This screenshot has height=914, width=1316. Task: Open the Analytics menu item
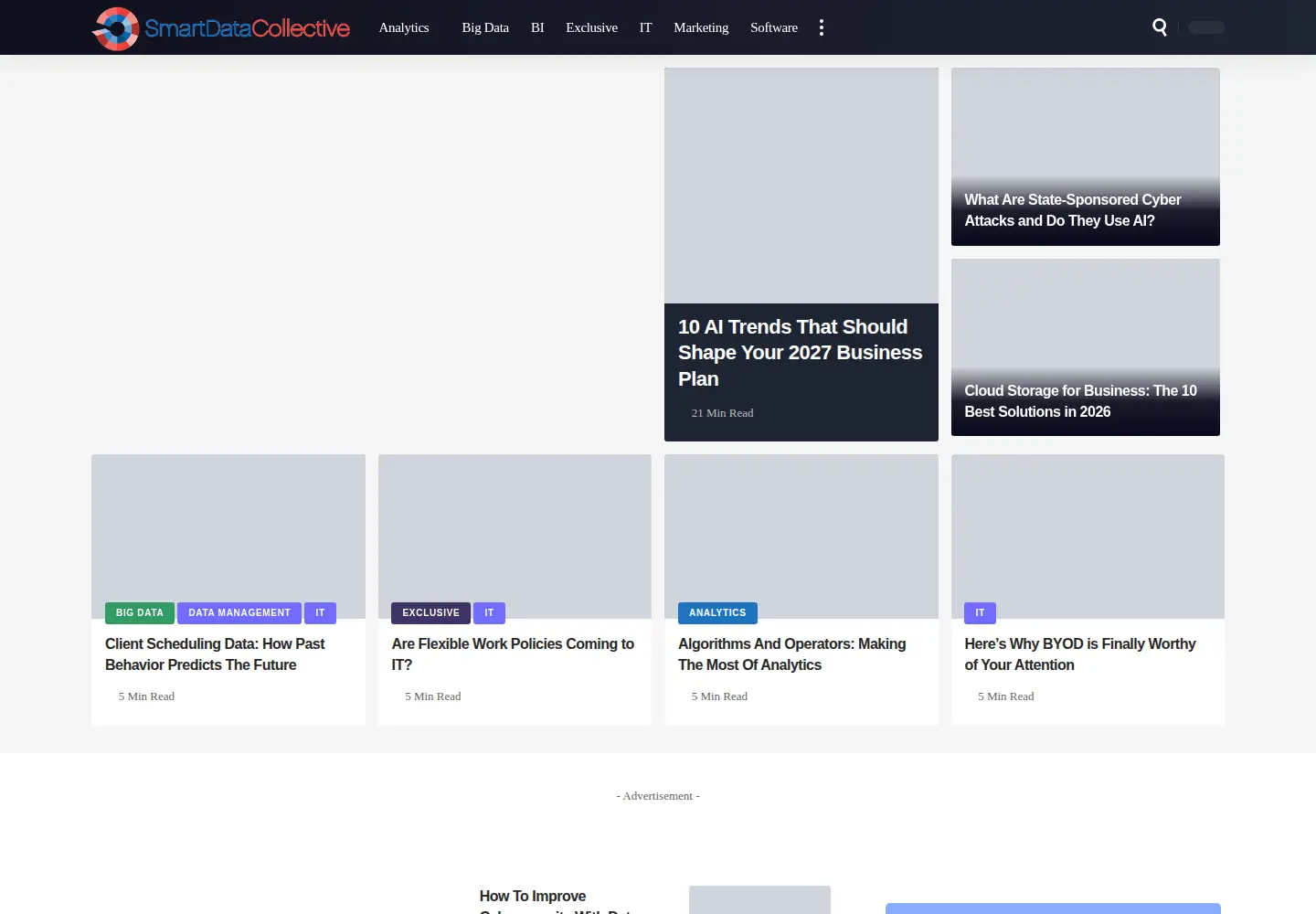404,27
